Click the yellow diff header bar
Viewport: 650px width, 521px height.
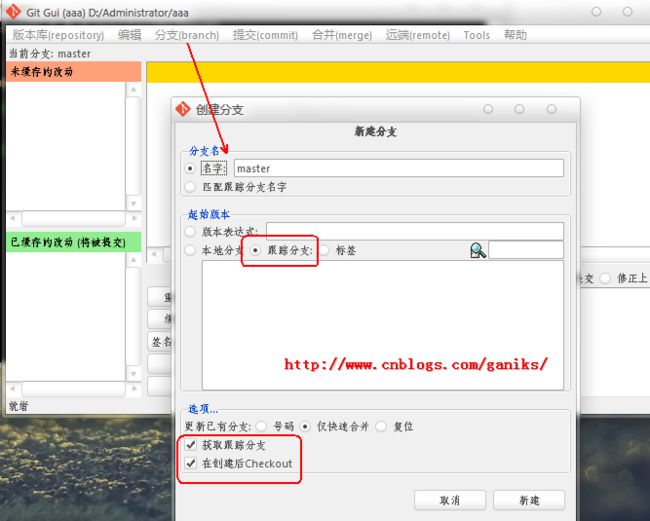(x=398, y=72)
